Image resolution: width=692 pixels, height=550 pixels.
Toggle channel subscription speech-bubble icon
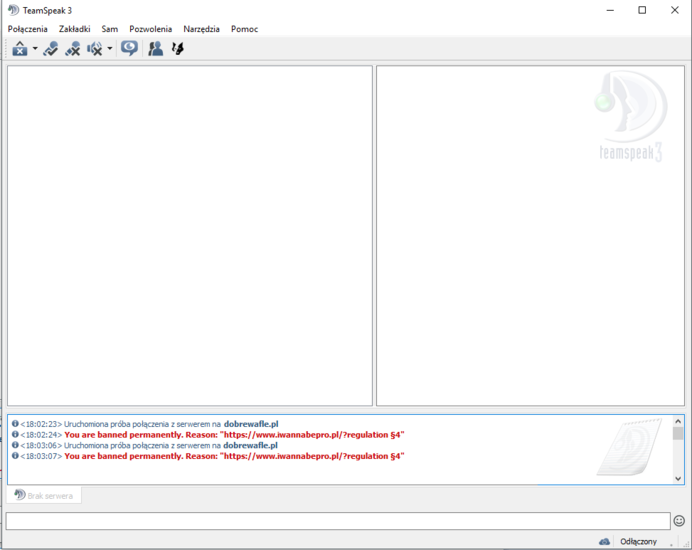[129, 48]
